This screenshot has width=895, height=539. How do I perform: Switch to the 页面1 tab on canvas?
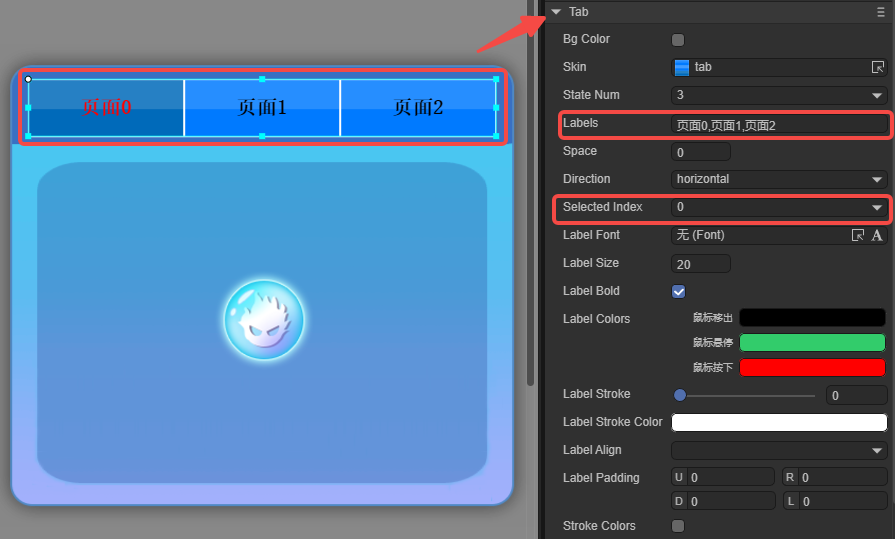coord(262,107)
